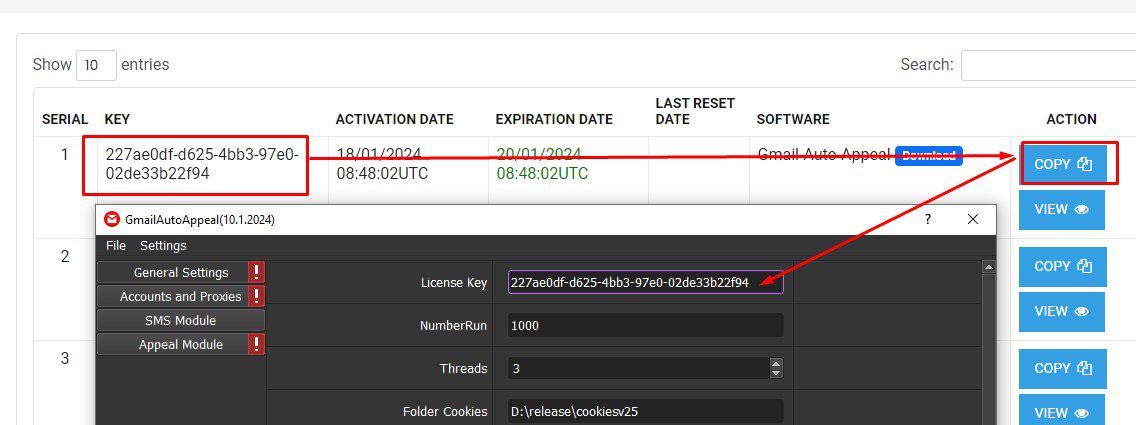Sort table by SOFTWARE column header

[x=793, y=119]
